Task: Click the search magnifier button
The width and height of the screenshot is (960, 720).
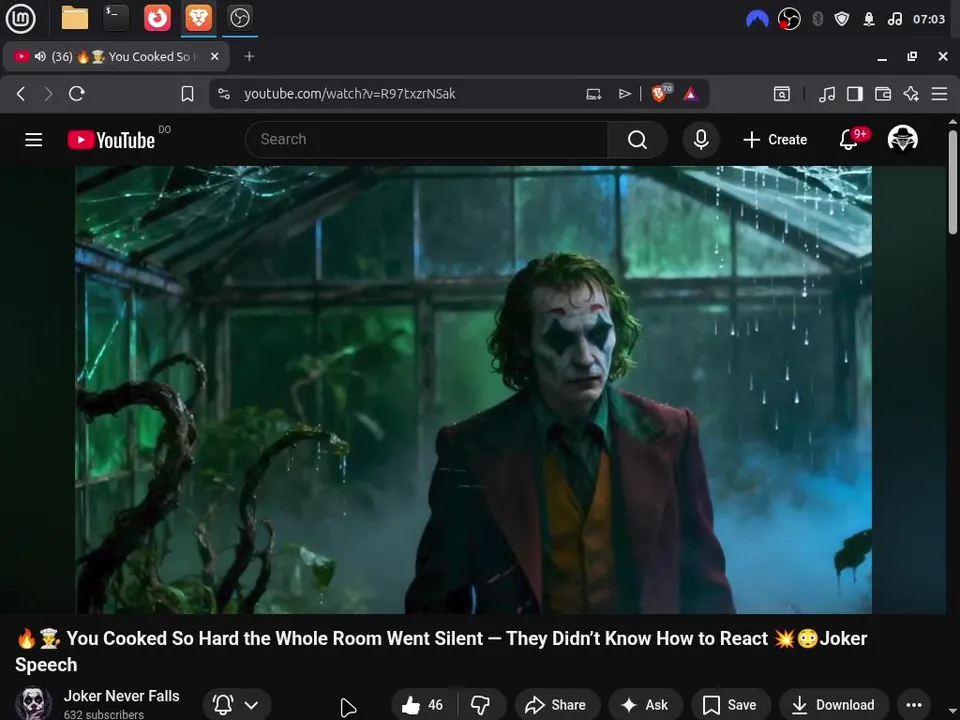Action: click(x=637, y=140)
